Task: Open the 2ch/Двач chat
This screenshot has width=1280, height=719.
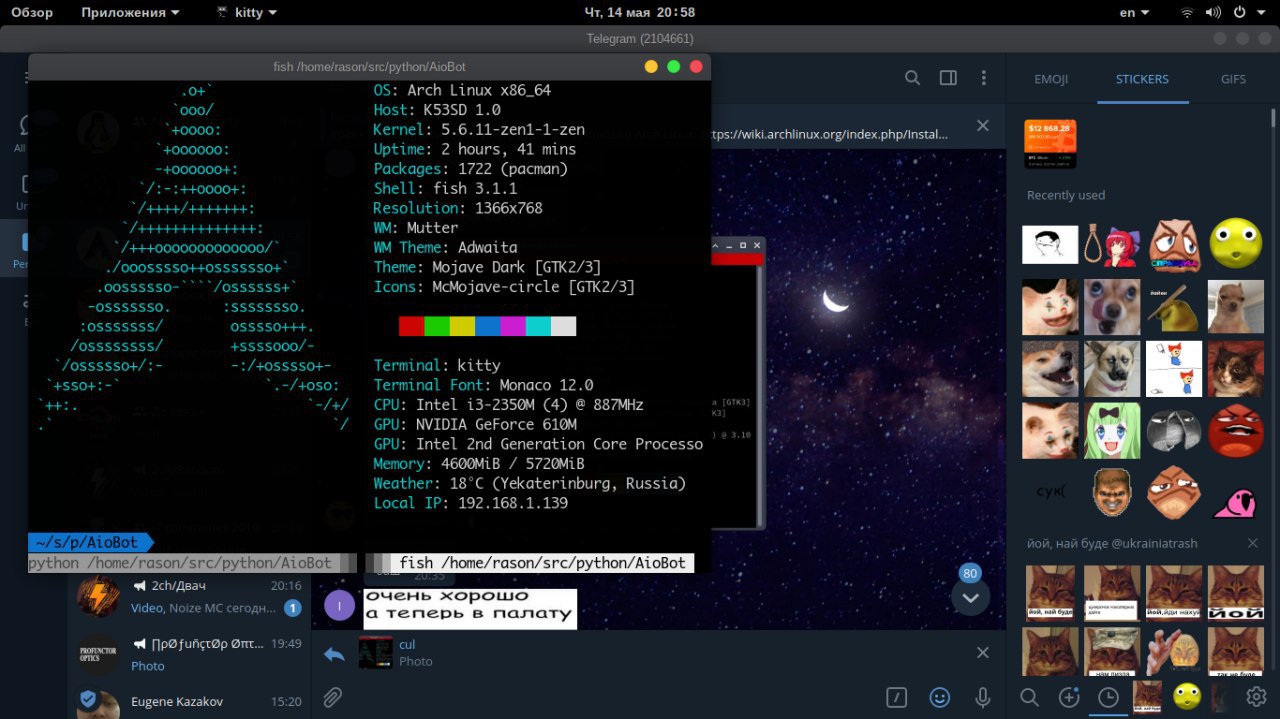Action: pos(190,596)
